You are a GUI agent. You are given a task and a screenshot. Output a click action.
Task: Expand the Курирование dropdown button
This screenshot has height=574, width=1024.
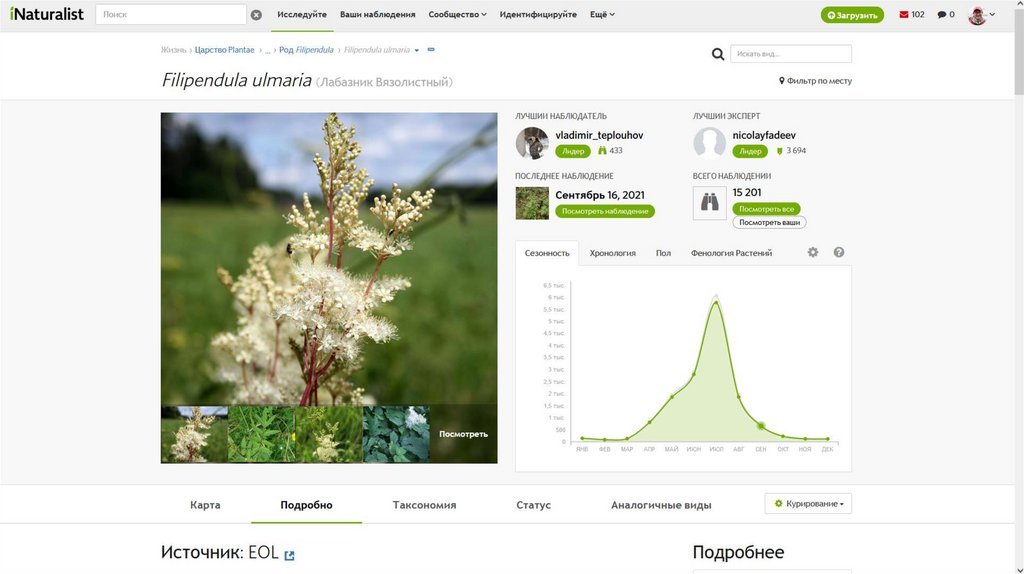coord(808,503)
